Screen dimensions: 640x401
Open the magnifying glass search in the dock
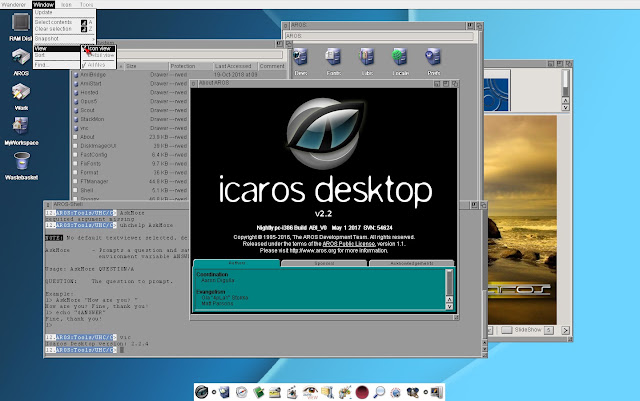coord(379,392)
